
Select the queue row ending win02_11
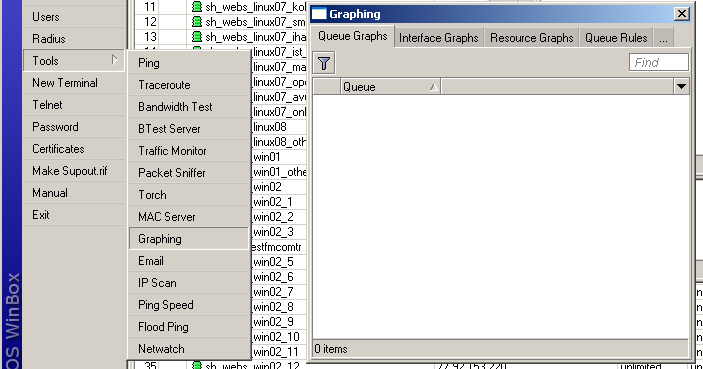[x=276, y=352]
